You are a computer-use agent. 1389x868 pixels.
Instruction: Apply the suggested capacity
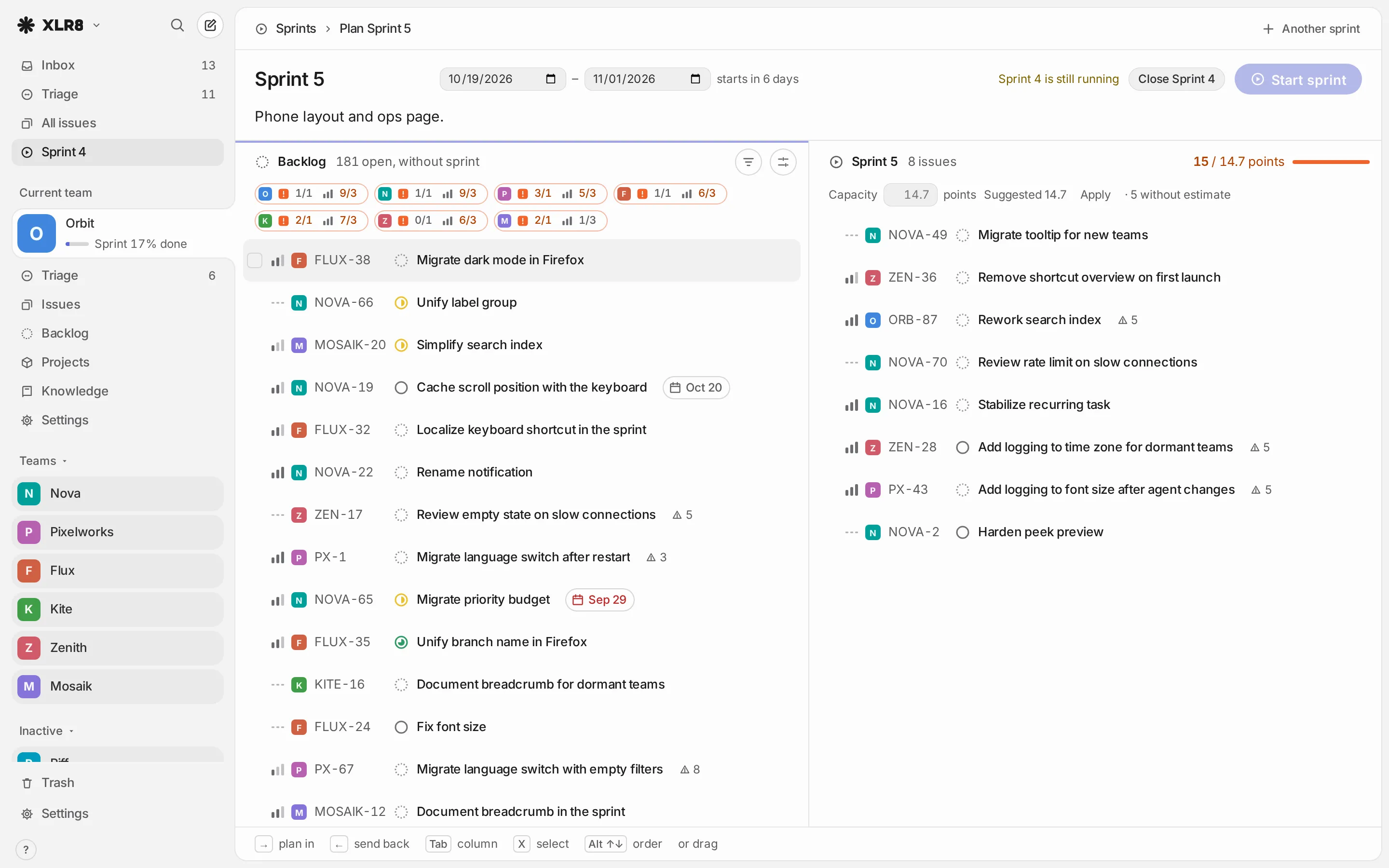coord(1094,195)
